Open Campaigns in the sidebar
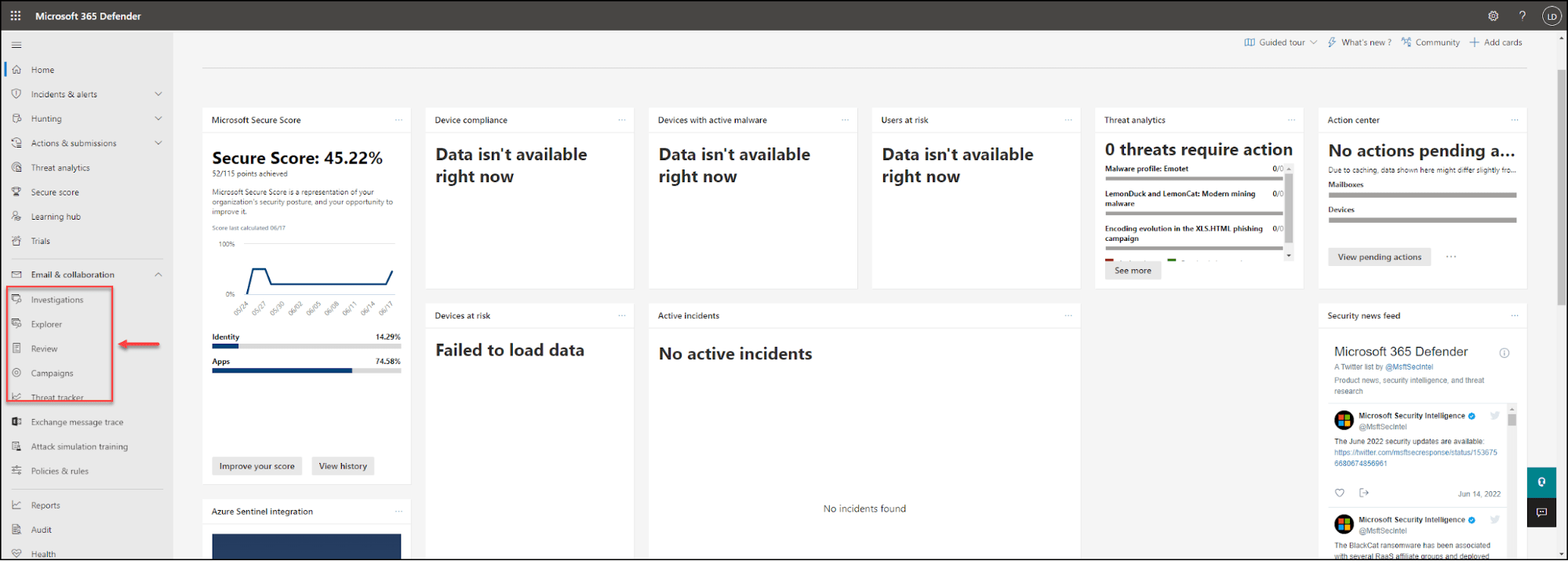Image resolution: width=1568 pixels, height=561 pixels. tap(52, 373)
